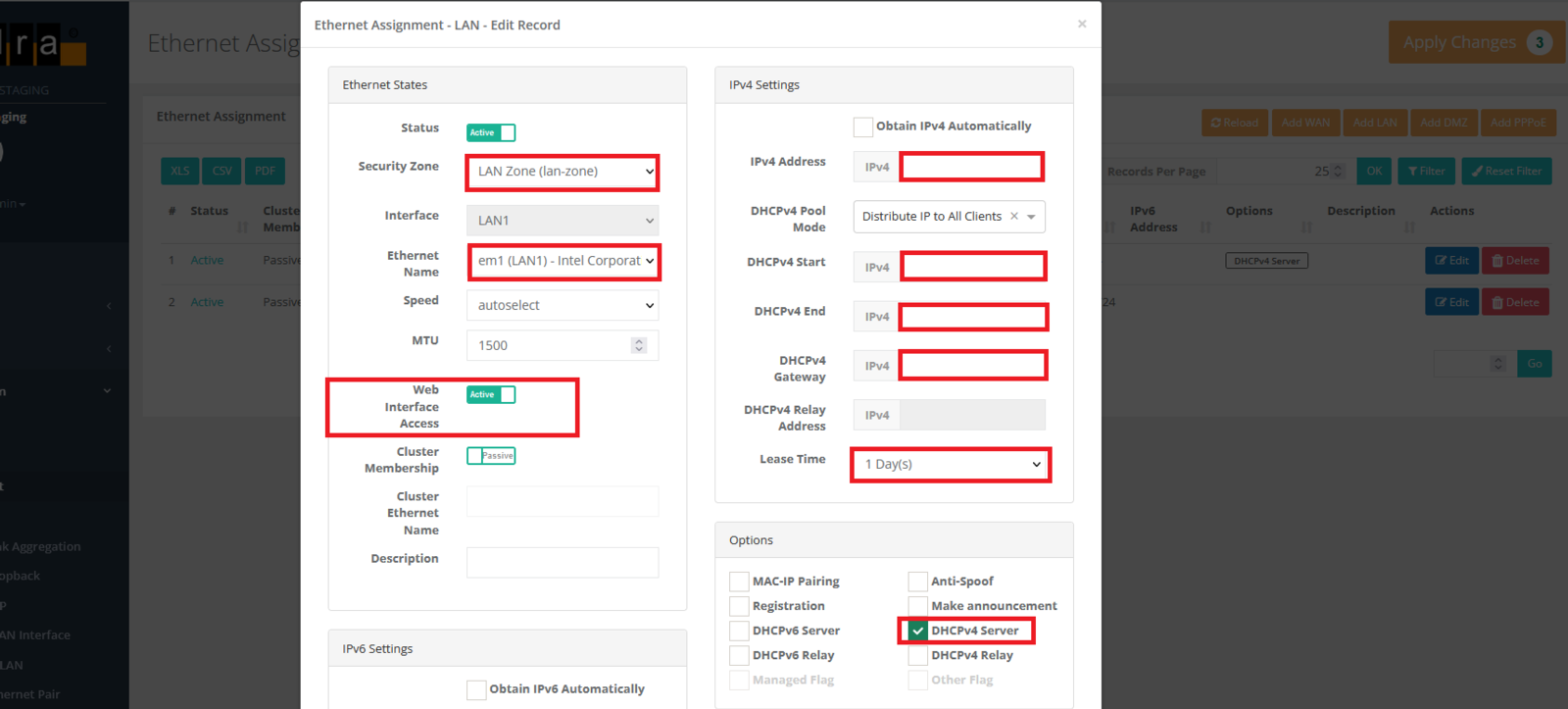Screen dimensions: 1568x709
Task: Open the Security Zone dropdown
Action: (563, 172)
